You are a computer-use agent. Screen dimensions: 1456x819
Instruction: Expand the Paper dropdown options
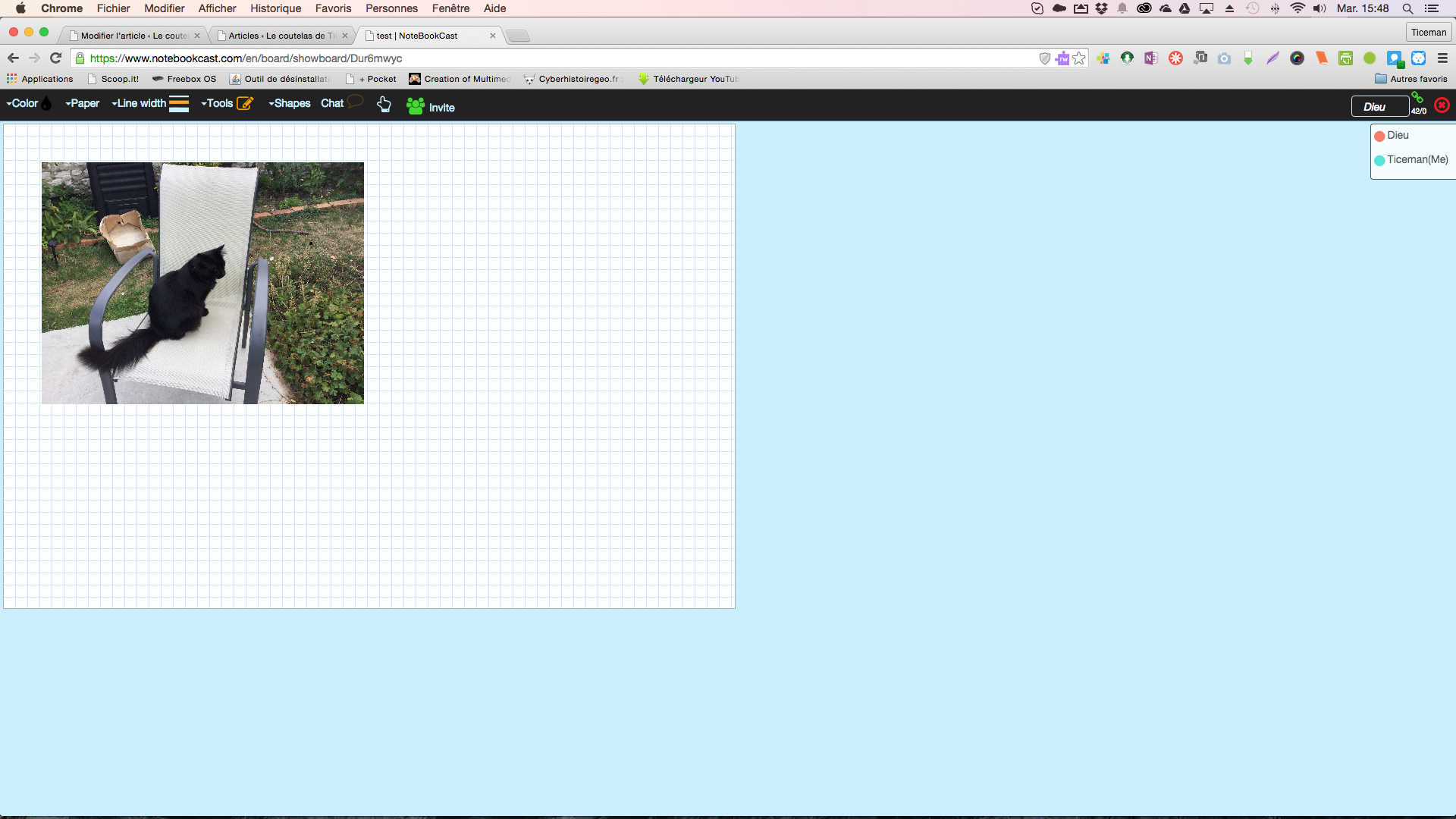(x=83, y=103)
